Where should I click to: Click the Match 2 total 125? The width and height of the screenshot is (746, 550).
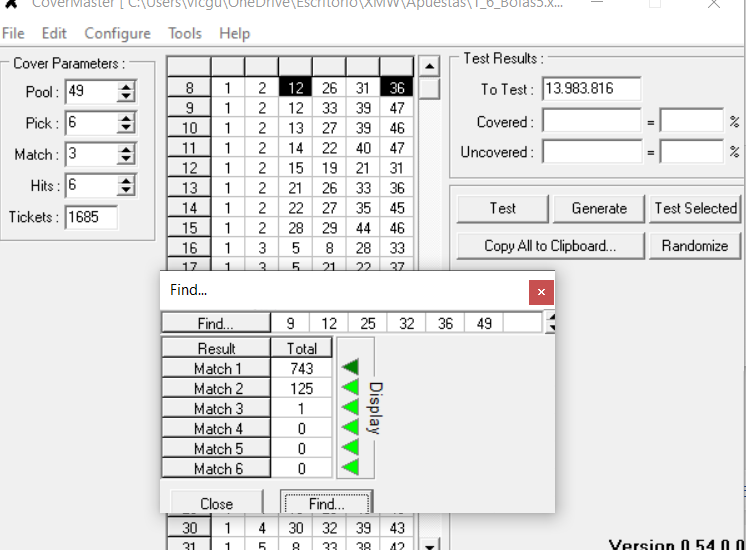point(302,389)
